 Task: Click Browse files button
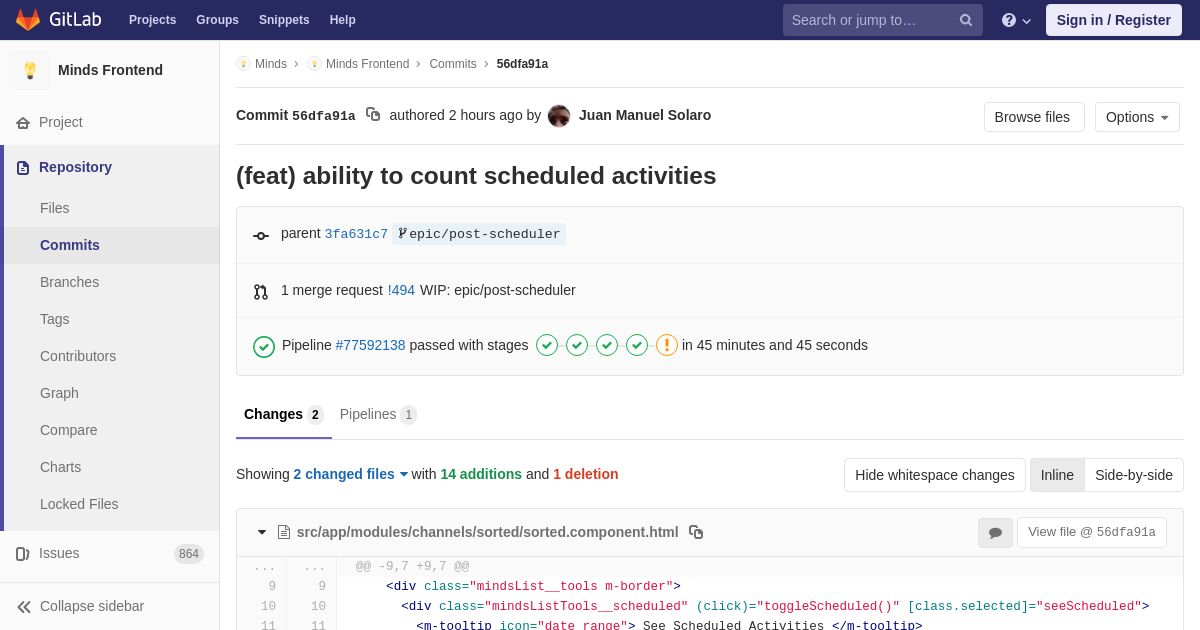tap(1034, 117)
